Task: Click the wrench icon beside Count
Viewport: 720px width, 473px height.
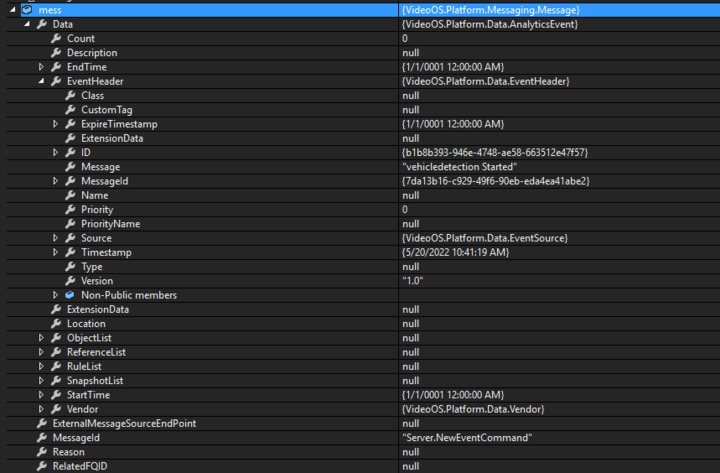Action: coord(56,38)
